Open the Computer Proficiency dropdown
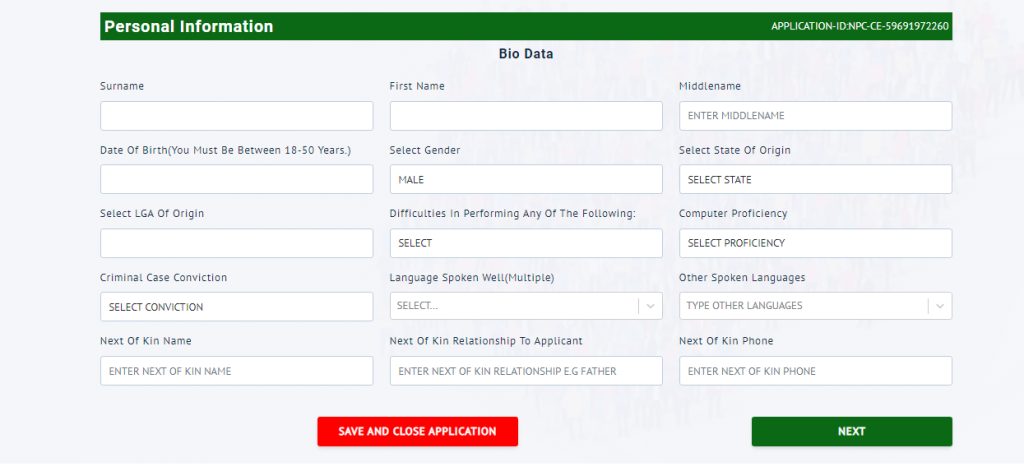 [815, 243]
